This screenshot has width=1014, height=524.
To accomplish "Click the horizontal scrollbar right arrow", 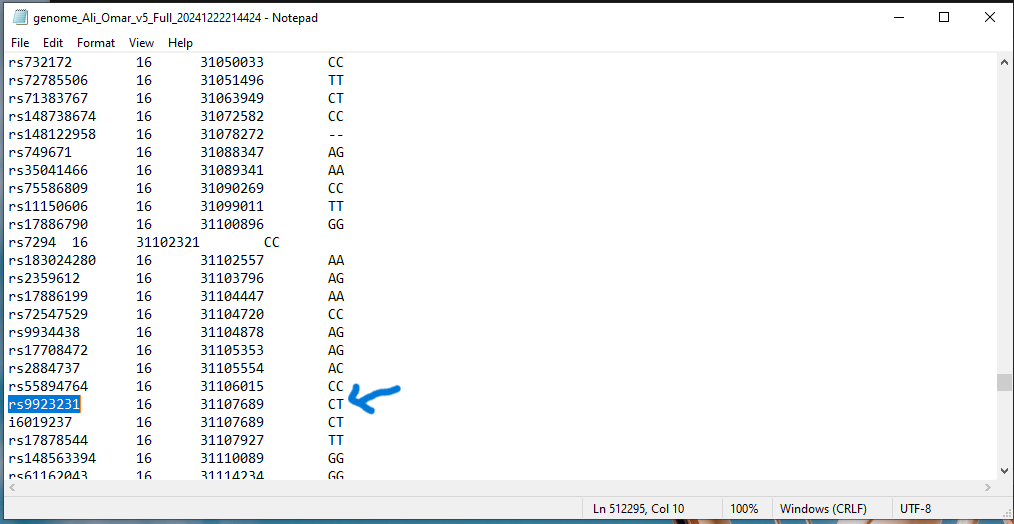I will (x=986, y=488).
